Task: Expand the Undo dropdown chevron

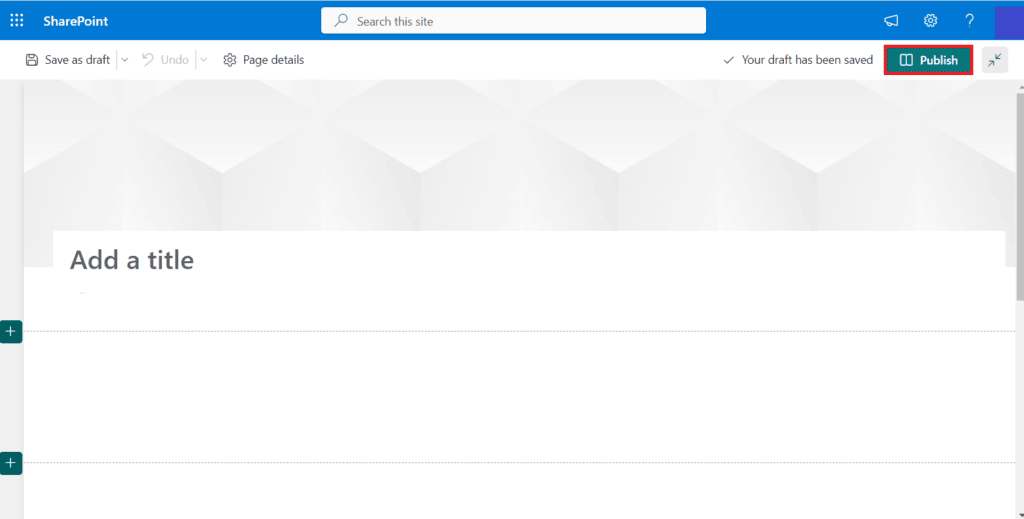Action: point(204,60)
